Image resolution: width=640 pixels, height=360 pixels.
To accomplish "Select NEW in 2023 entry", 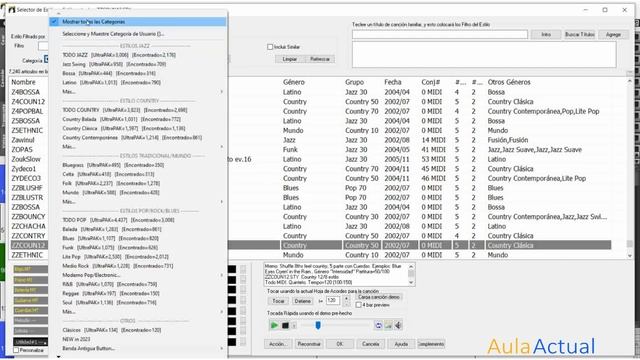I will coord(138,339).
